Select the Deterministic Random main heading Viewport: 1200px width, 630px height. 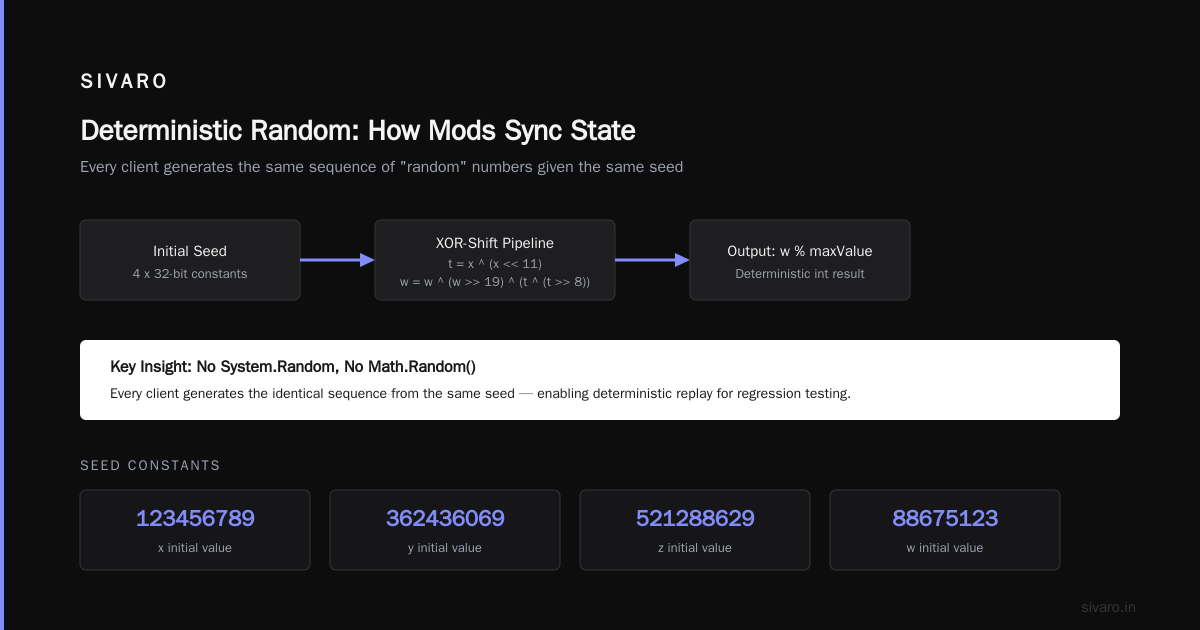(358, 131)
